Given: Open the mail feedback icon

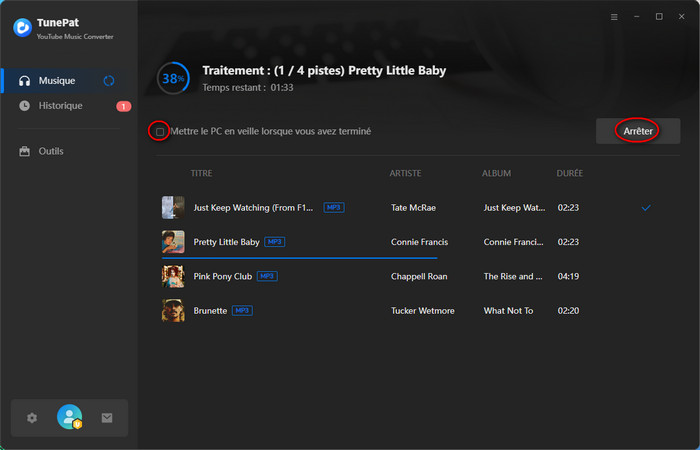Looking at the screenshot, I should [x=107, y=418].
